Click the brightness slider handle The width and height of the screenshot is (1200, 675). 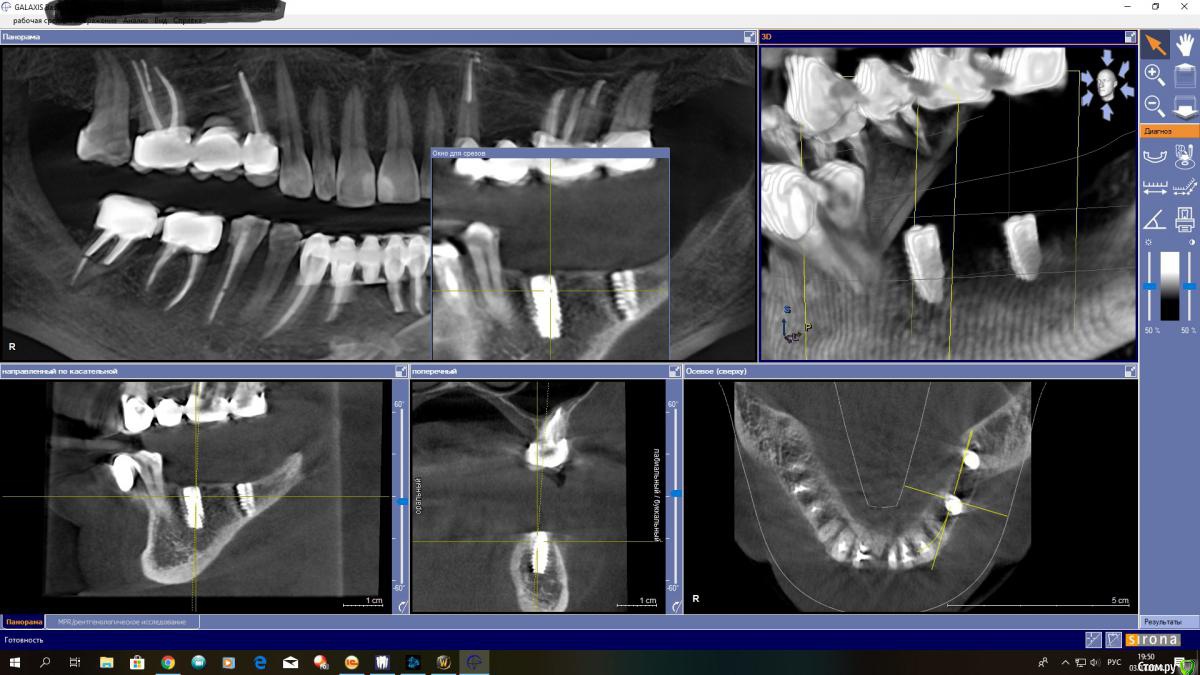[x=1150, y=287]
